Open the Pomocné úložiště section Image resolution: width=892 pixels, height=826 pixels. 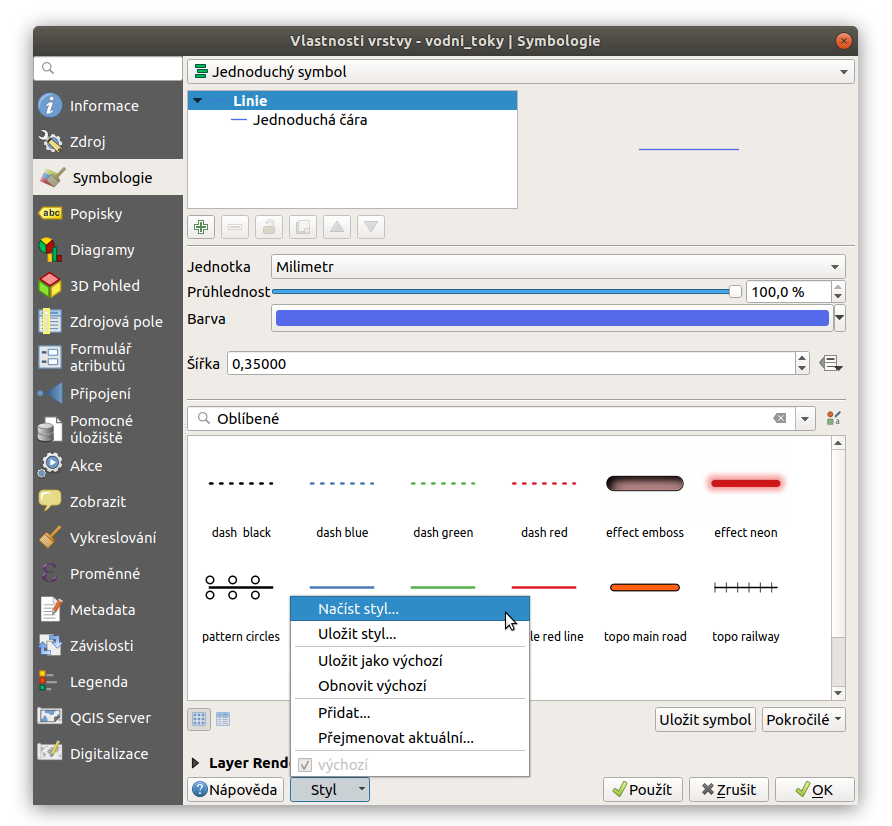108,429
